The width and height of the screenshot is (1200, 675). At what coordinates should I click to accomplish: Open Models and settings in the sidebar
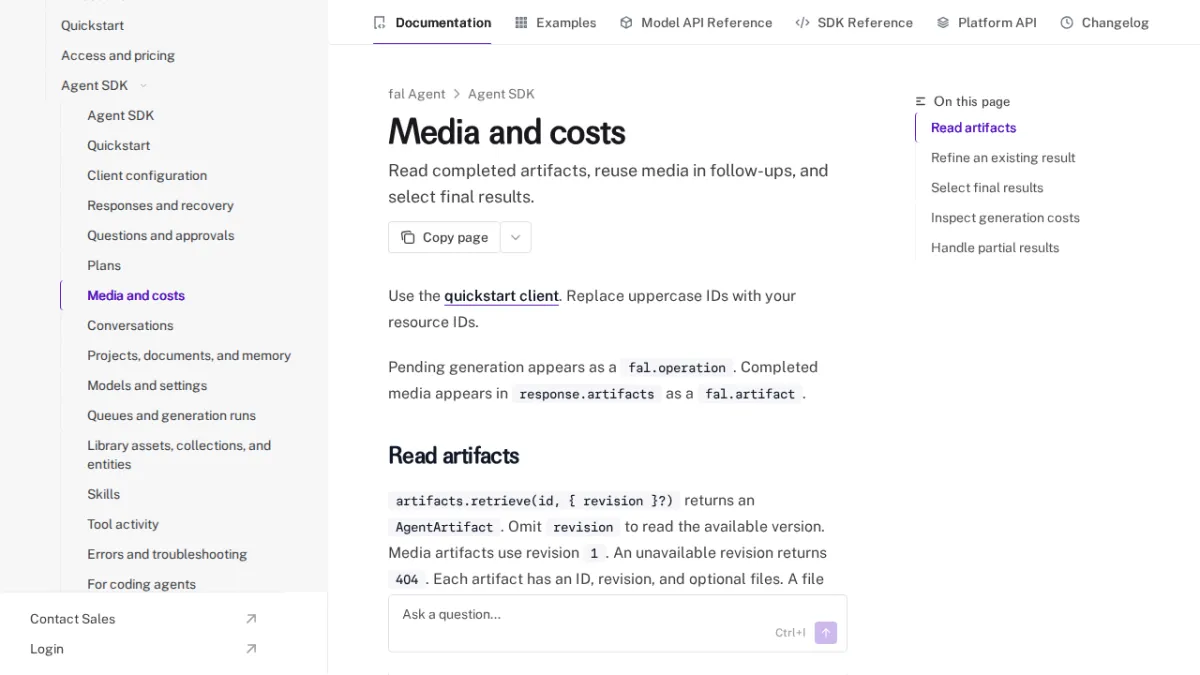(147, 386)
